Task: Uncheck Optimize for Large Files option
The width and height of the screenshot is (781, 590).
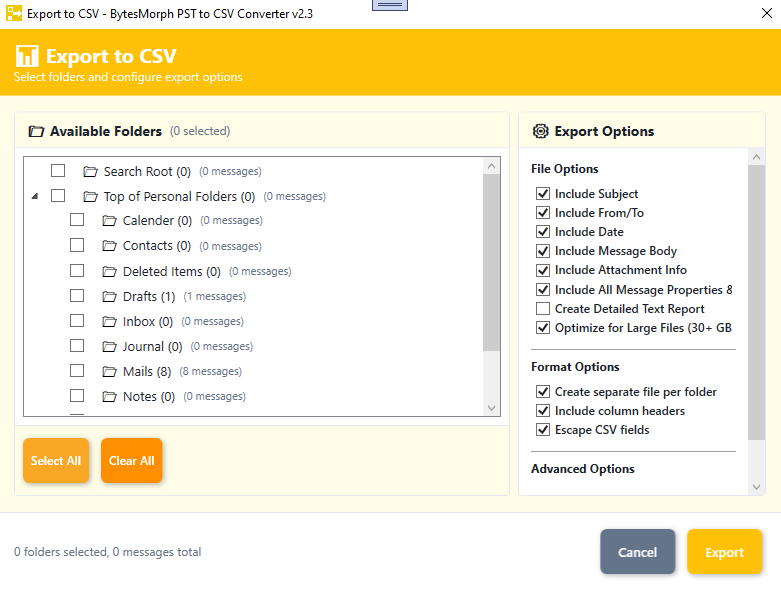Action: coord(543,328)
